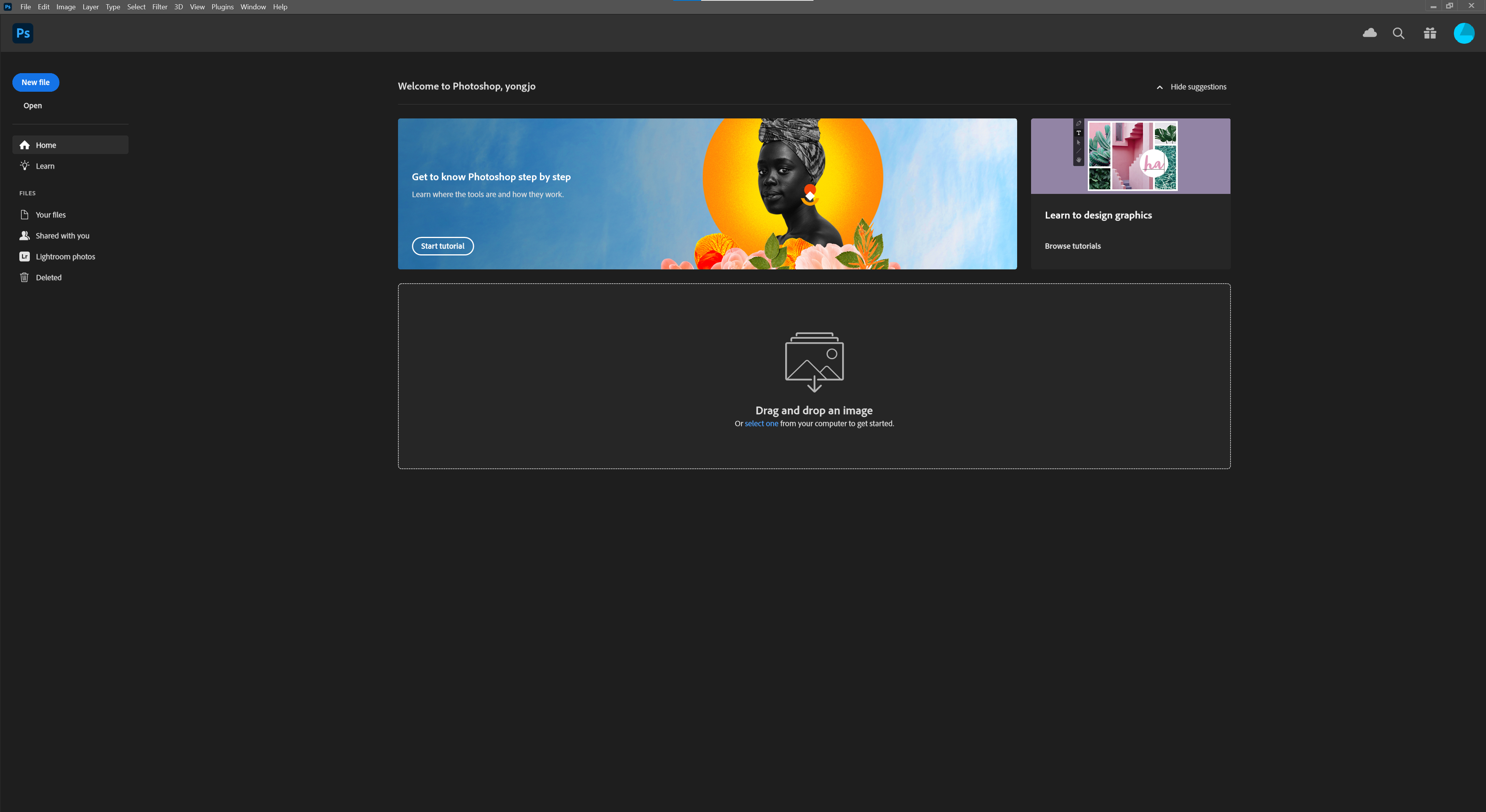
Task: Open Your files section
Action: pos(51,214)
